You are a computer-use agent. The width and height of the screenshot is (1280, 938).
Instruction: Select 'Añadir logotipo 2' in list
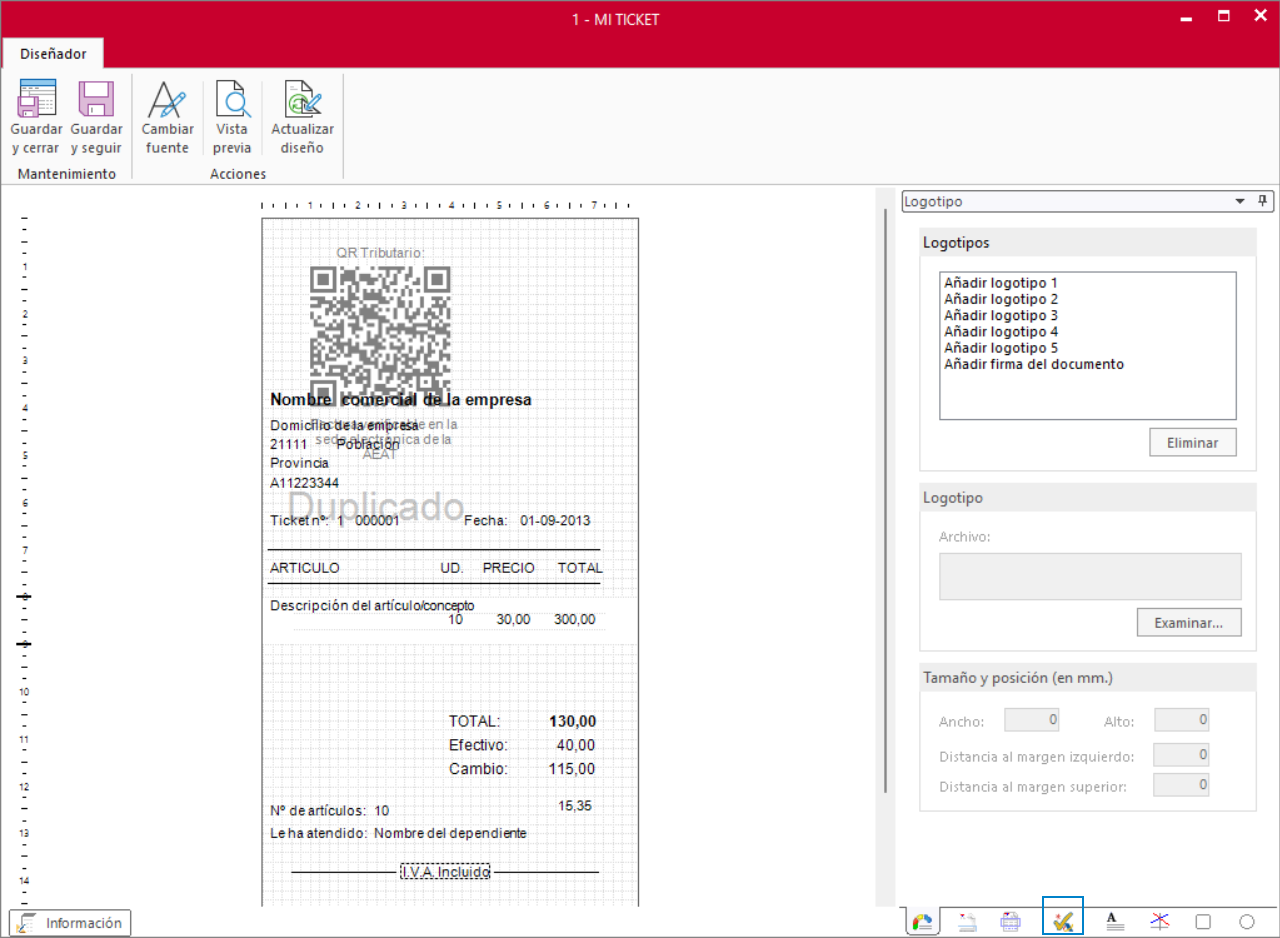[1000, 299]
